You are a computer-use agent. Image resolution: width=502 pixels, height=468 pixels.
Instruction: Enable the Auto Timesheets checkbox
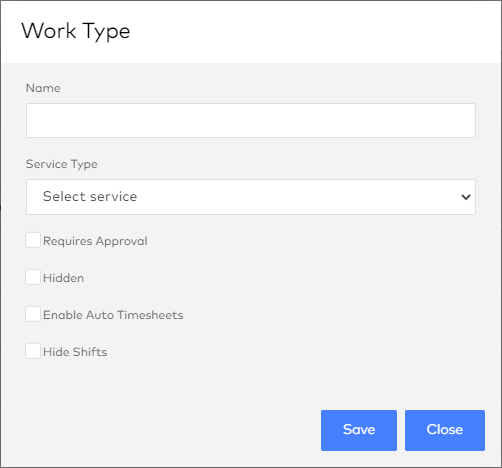pos(33,314)
